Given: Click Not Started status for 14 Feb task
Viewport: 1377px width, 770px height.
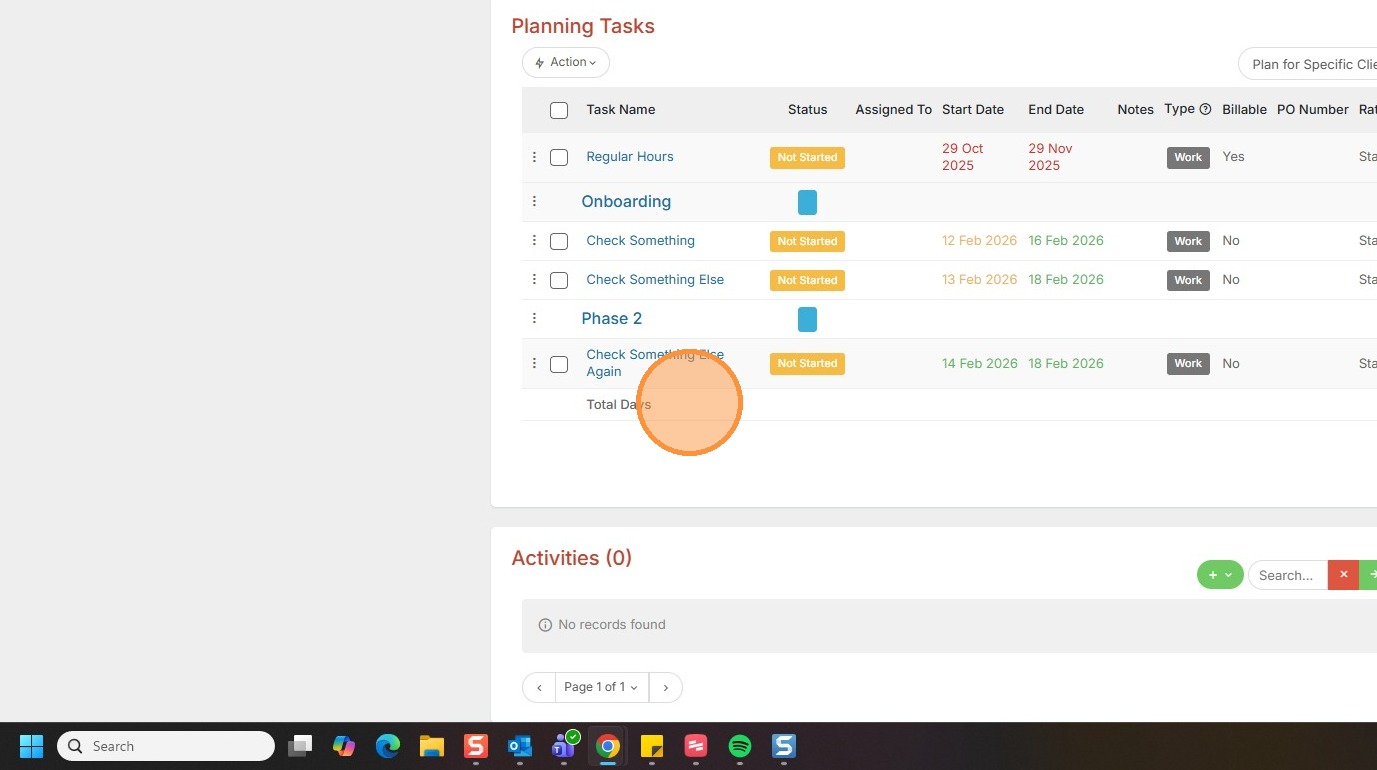Looking at the screenshot, I should tap(807, 363).
